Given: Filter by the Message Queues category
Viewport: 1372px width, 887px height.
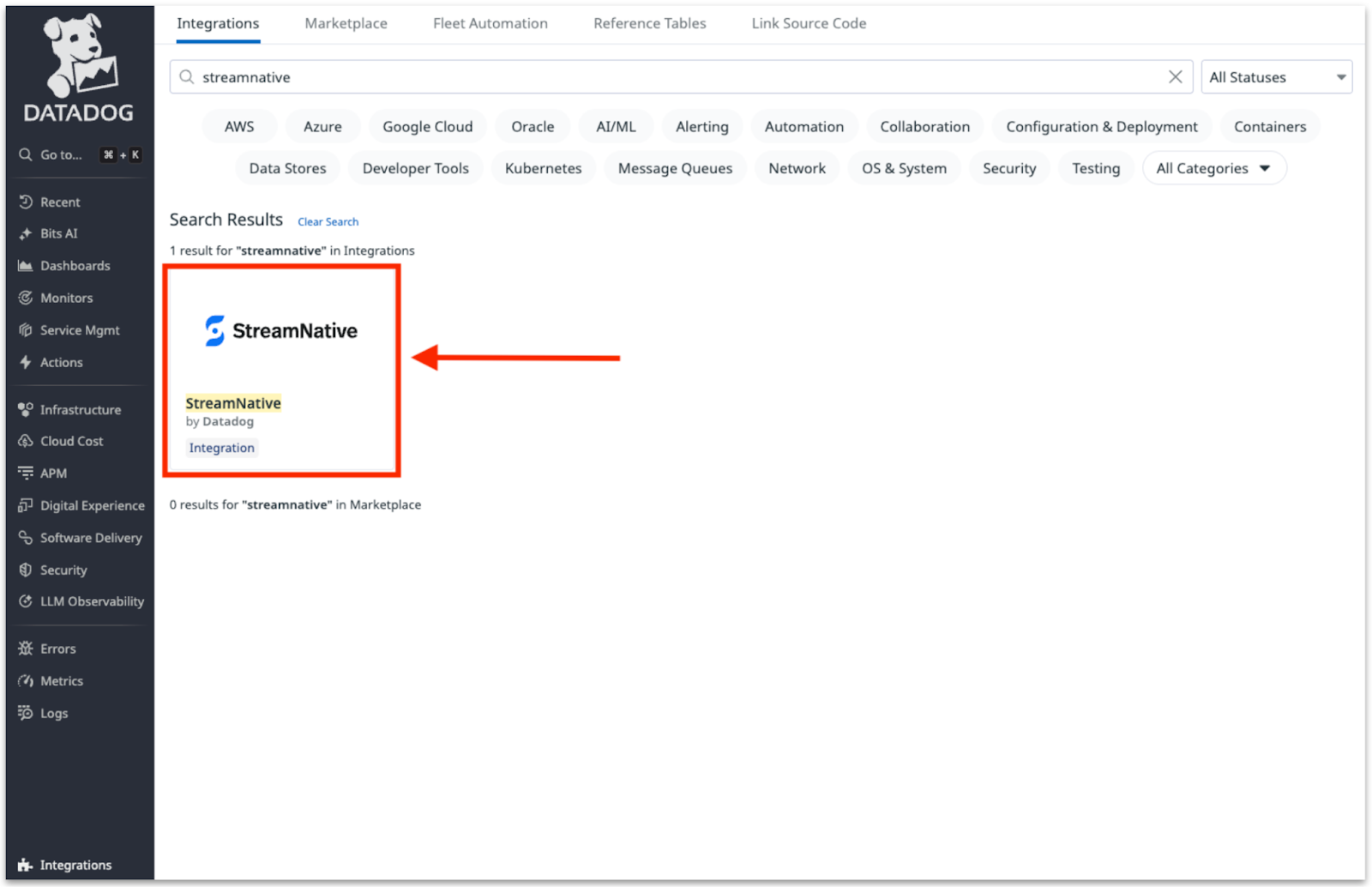Looking at the screenshot, I should pyautogui.click(x=675, y=168).
